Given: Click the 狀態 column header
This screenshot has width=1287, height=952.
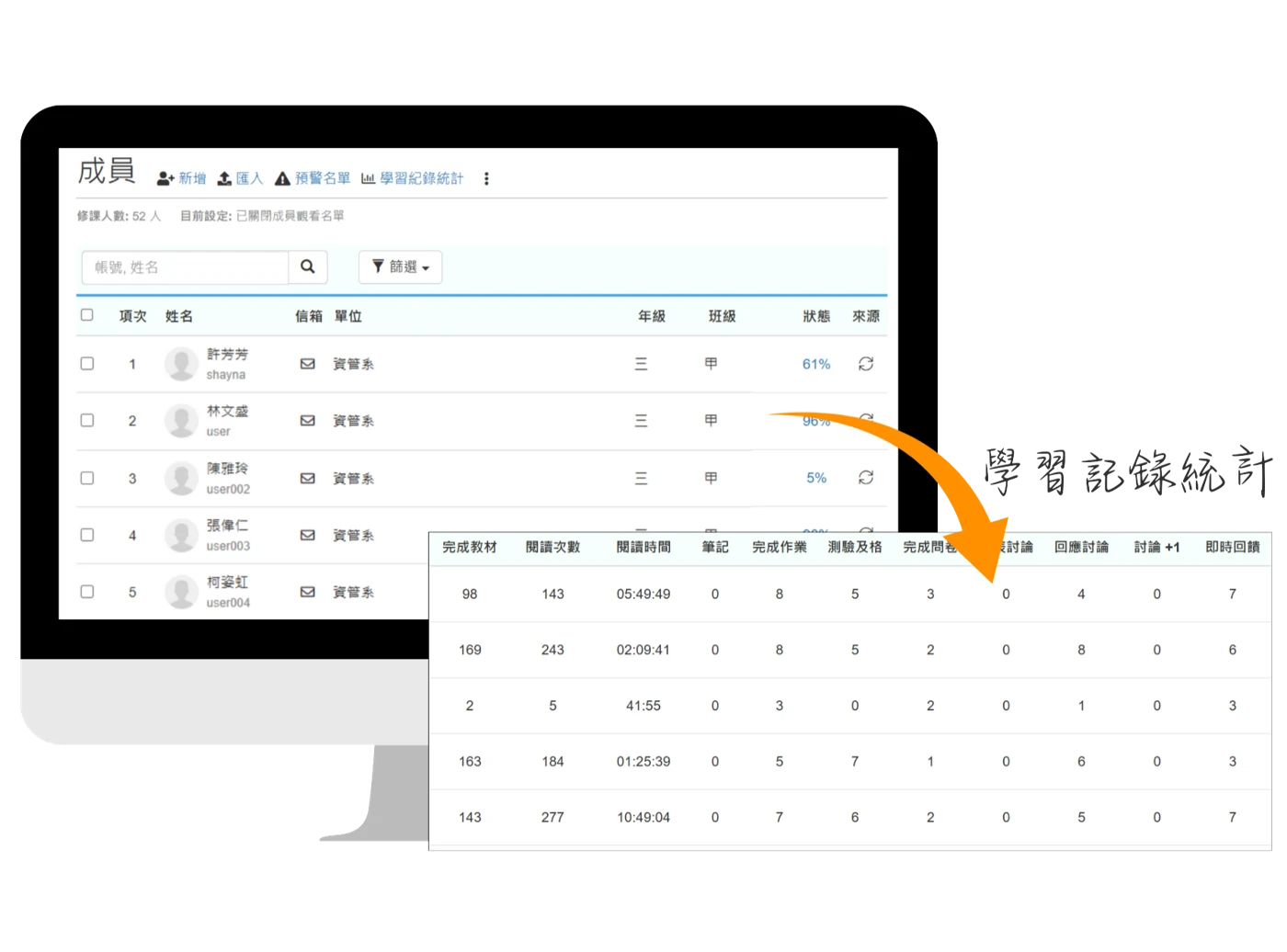Looking at the screenshot, I should click(x=816, y=316).
